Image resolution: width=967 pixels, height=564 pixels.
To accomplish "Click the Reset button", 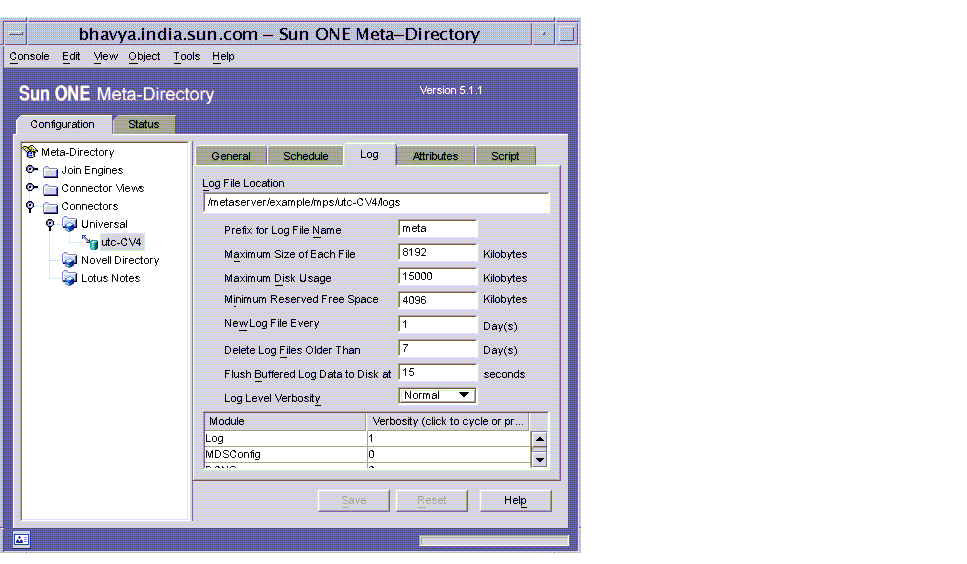I will [432, 500].
